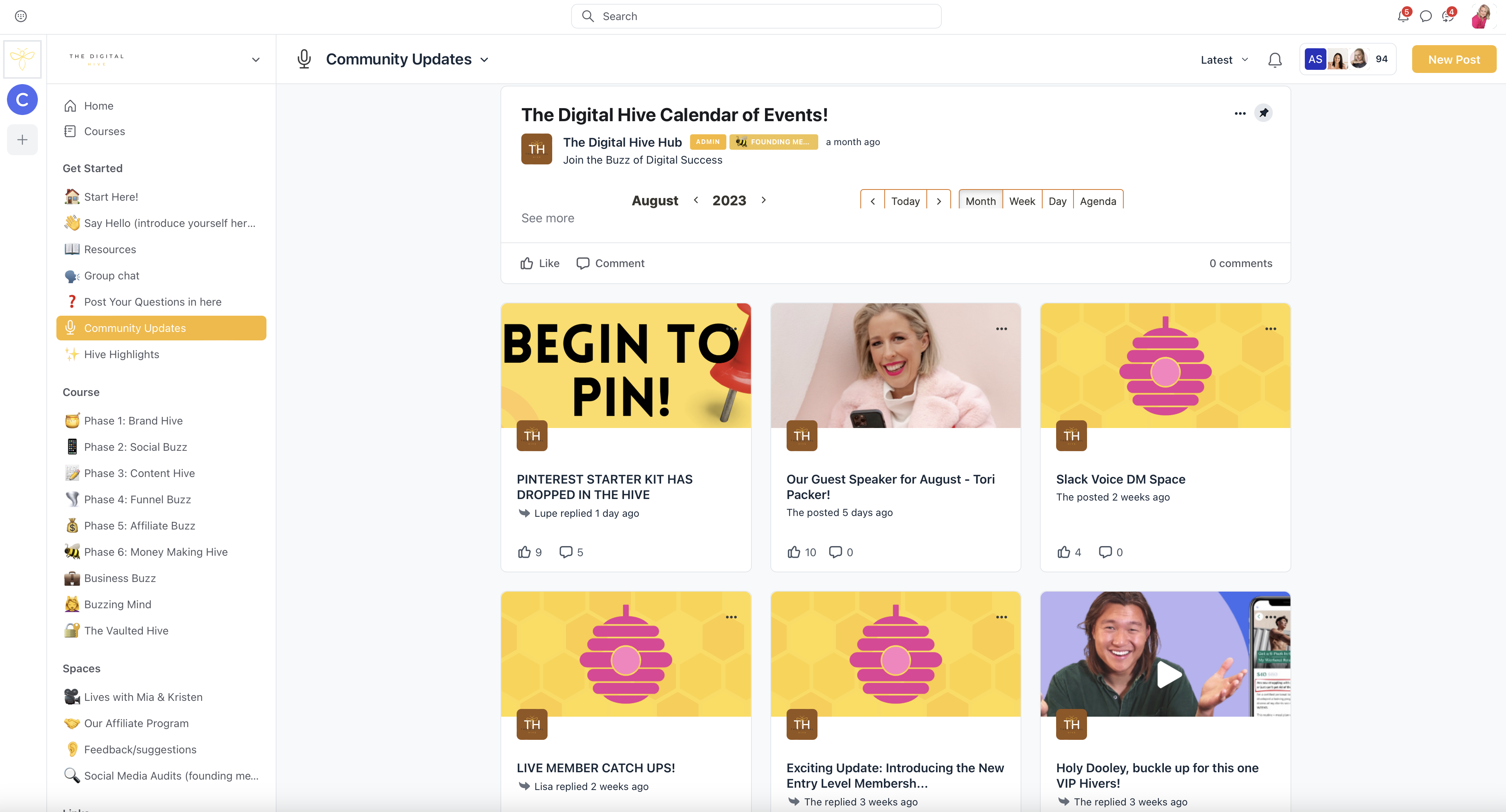1506x812 pixels.
Task: Open The Digital Hive Calendar of Events post
Action: (674, 115)
